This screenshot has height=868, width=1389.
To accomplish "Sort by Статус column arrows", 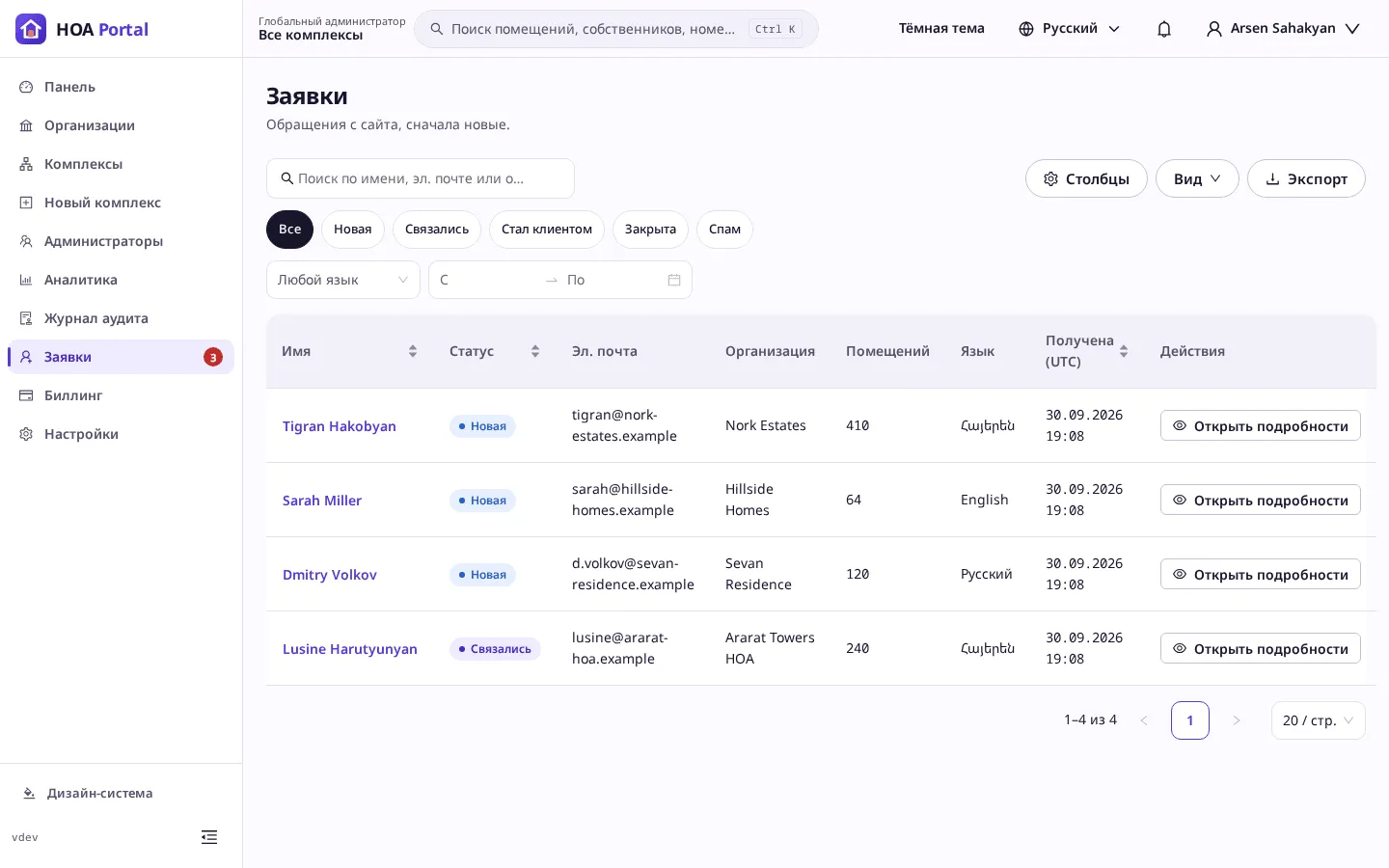I will tap(535, 351).
